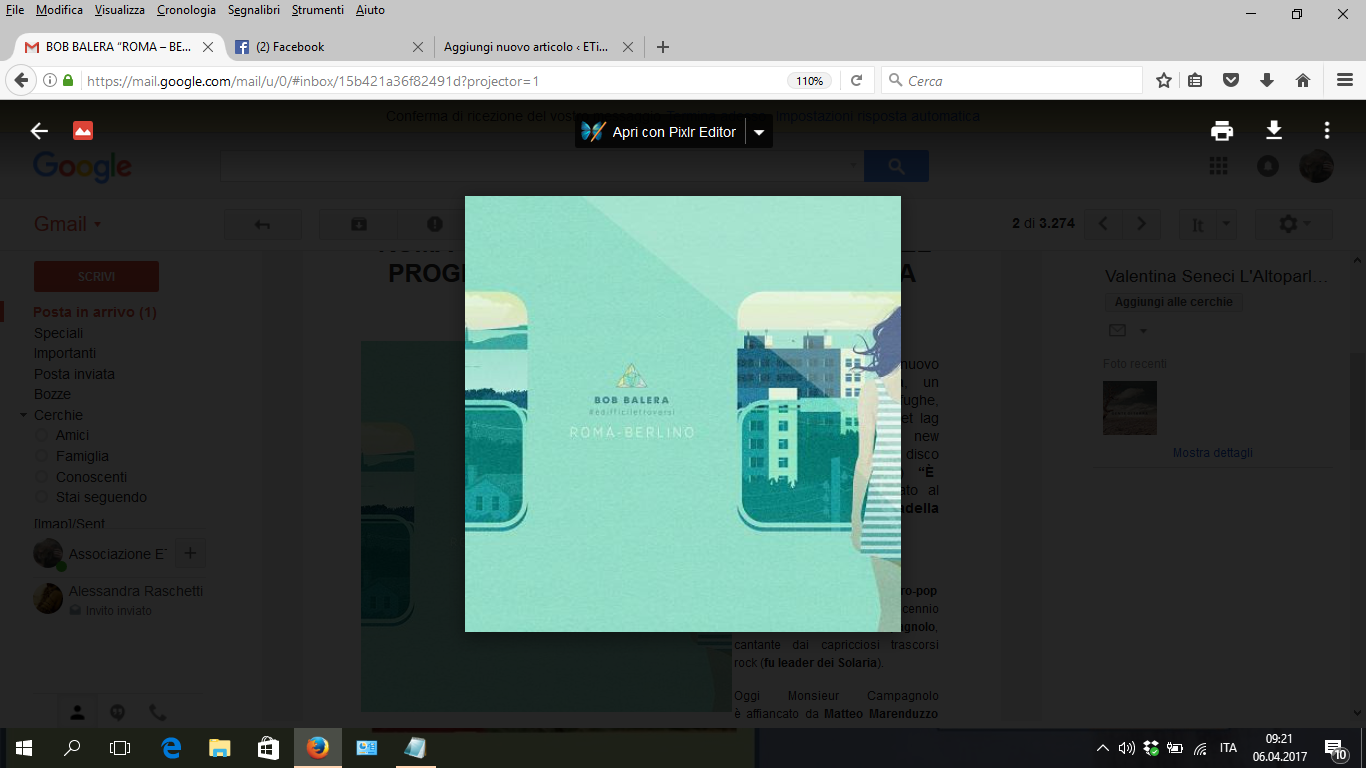Expand the 'Open with' dropdown arrow
Screen dimensions: 1366x768
759,132
